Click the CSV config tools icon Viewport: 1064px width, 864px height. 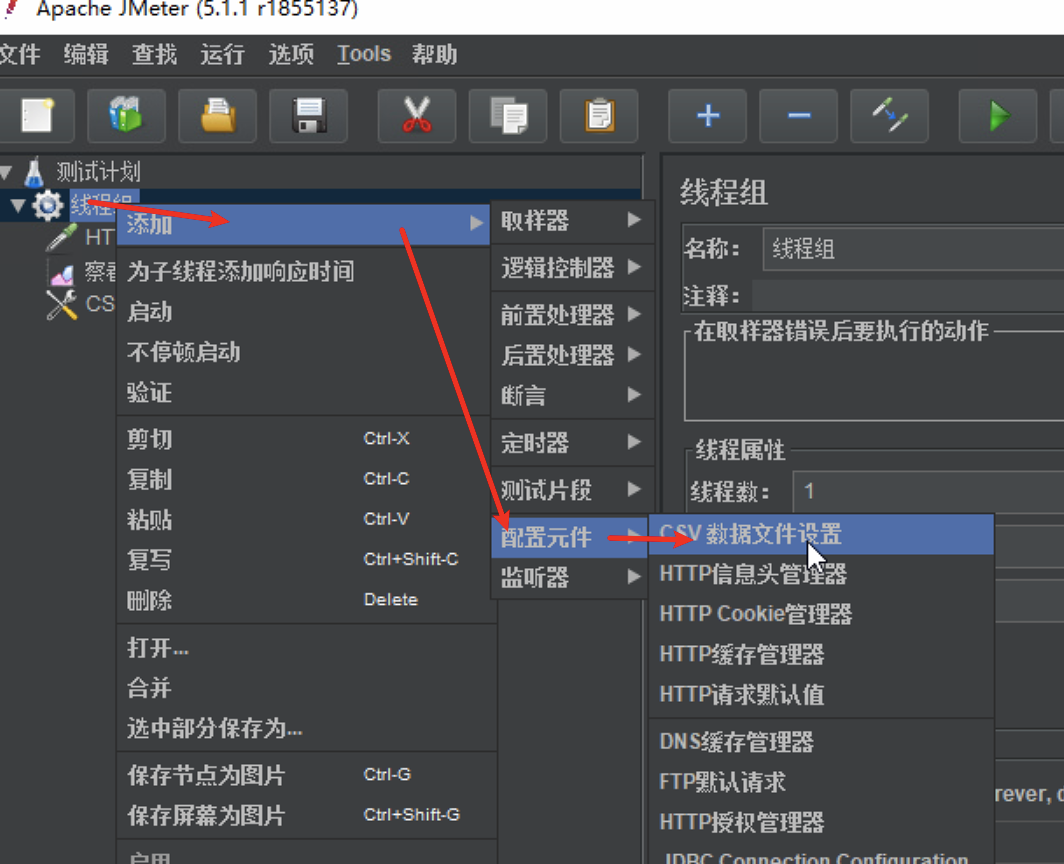pyautogui.click(x=62, y=305)
